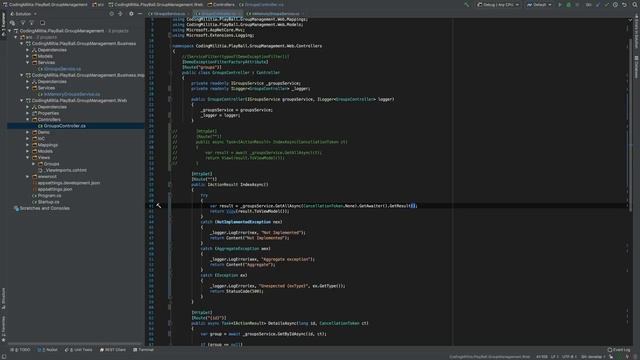640x360 pixels.
Task: Select the IoC folder in the tree
Action: point(41,139)
